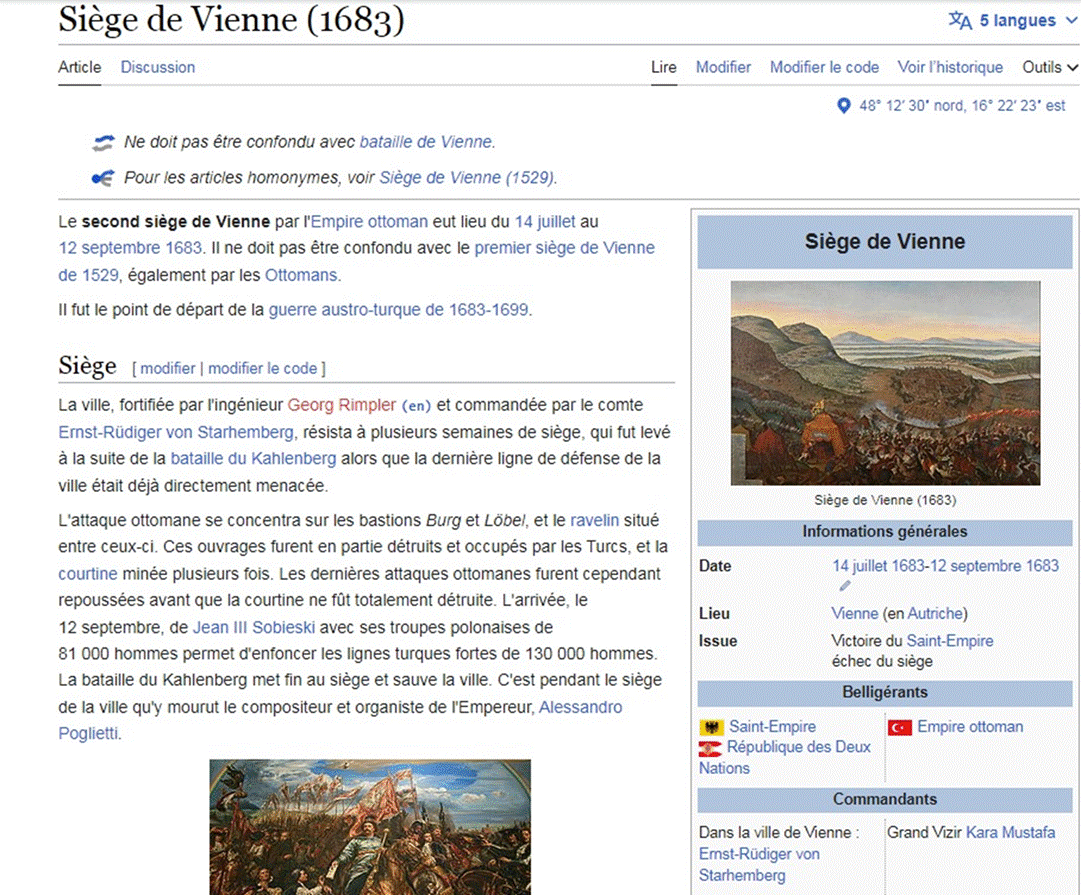Click the Ottoman flag icon
This screenshot has height=895, width=1081.
(900, 727)
